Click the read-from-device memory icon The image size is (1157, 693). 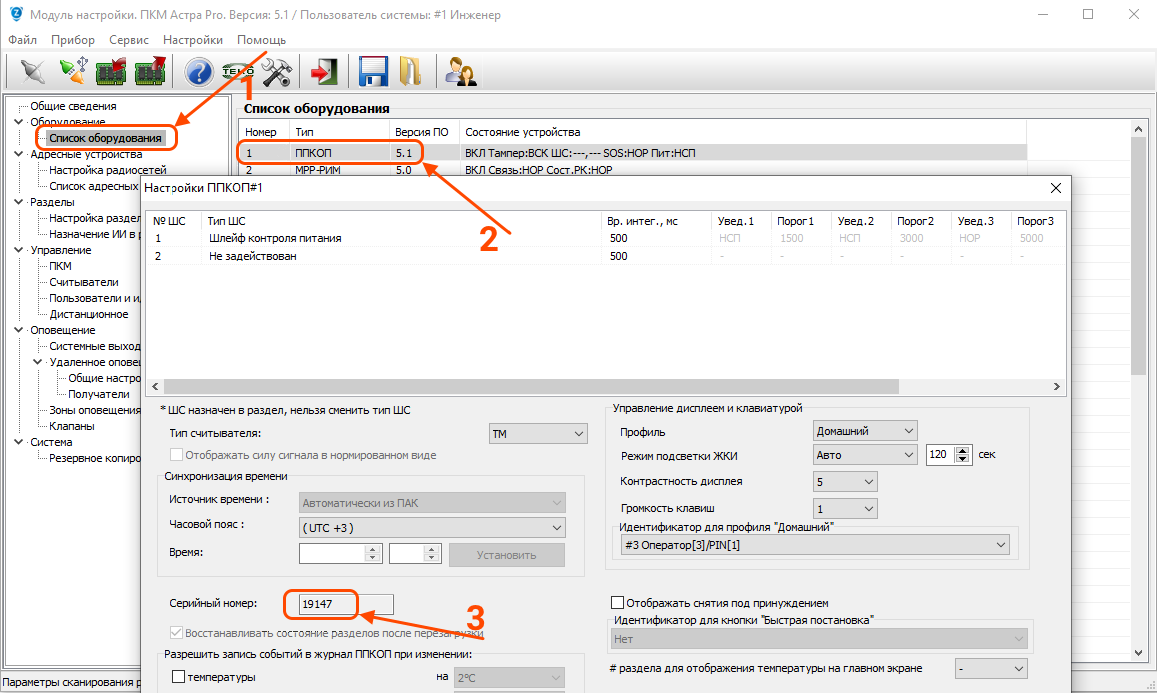111,72
